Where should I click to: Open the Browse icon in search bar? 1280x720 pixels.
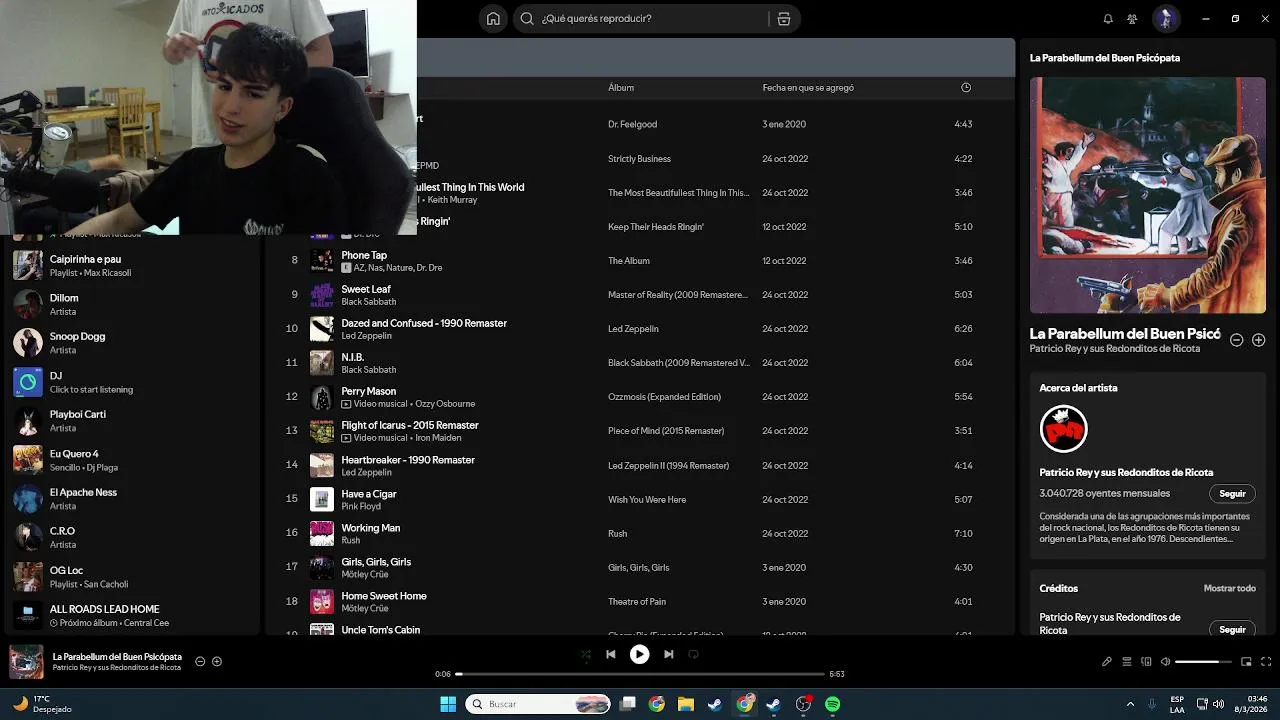784,18
